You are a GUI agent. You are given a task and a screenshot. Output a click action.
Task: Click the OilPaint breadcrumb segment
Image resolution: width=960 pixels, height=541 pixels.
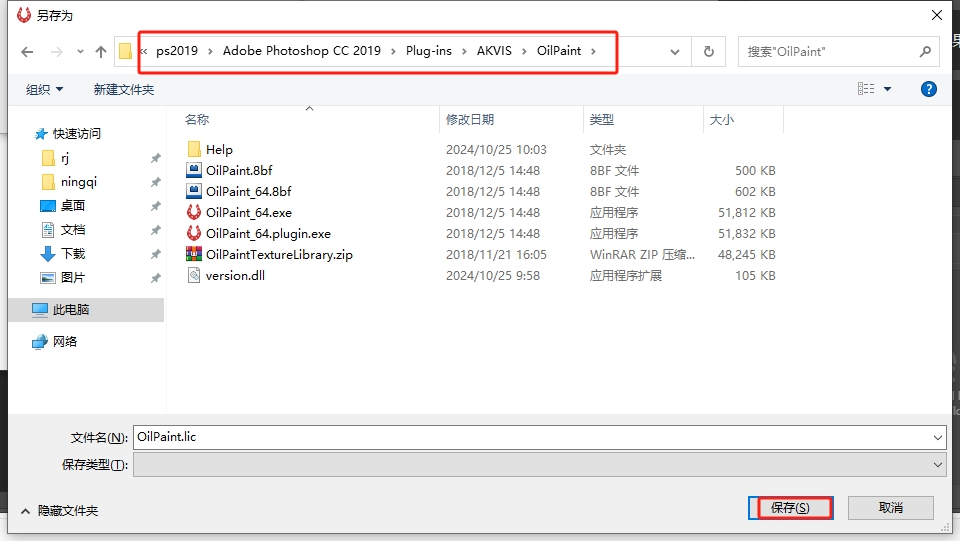(x=559, y=51)
